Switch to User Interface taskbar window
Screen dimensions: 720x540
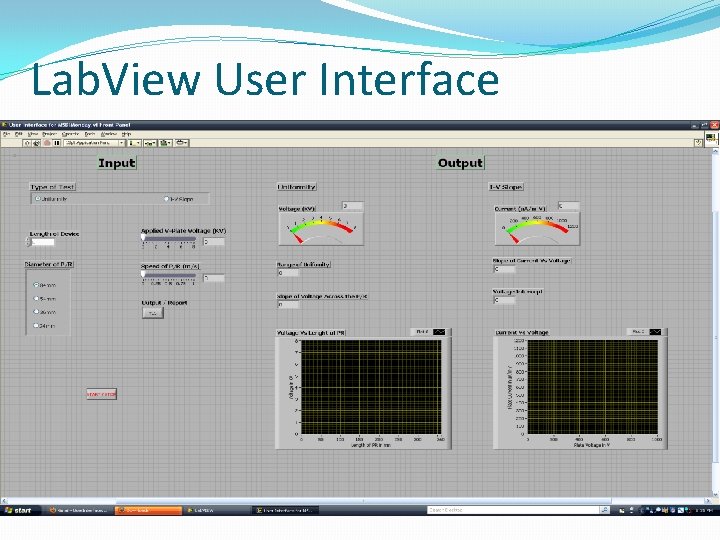286,510
